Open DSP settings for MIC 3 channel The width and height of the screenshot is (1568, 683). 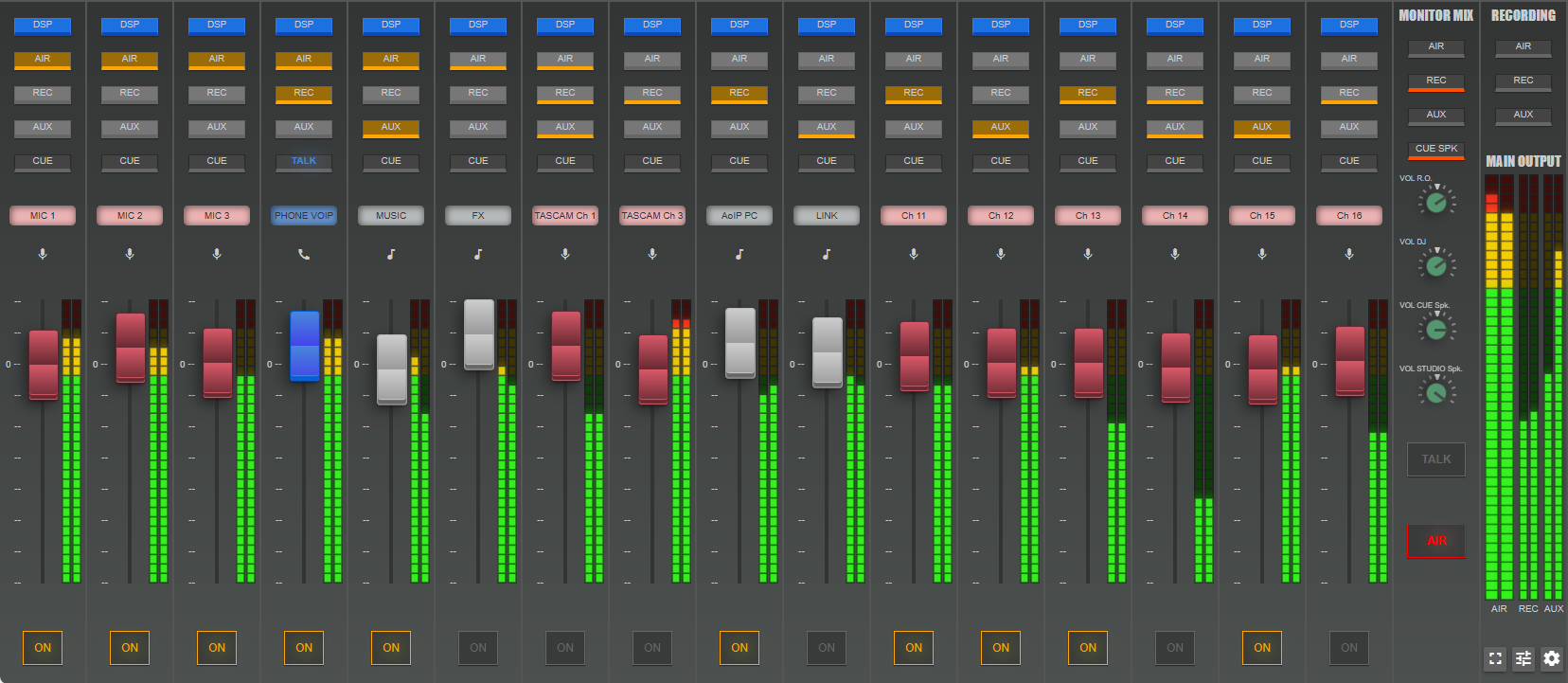(x=217, y=25)
